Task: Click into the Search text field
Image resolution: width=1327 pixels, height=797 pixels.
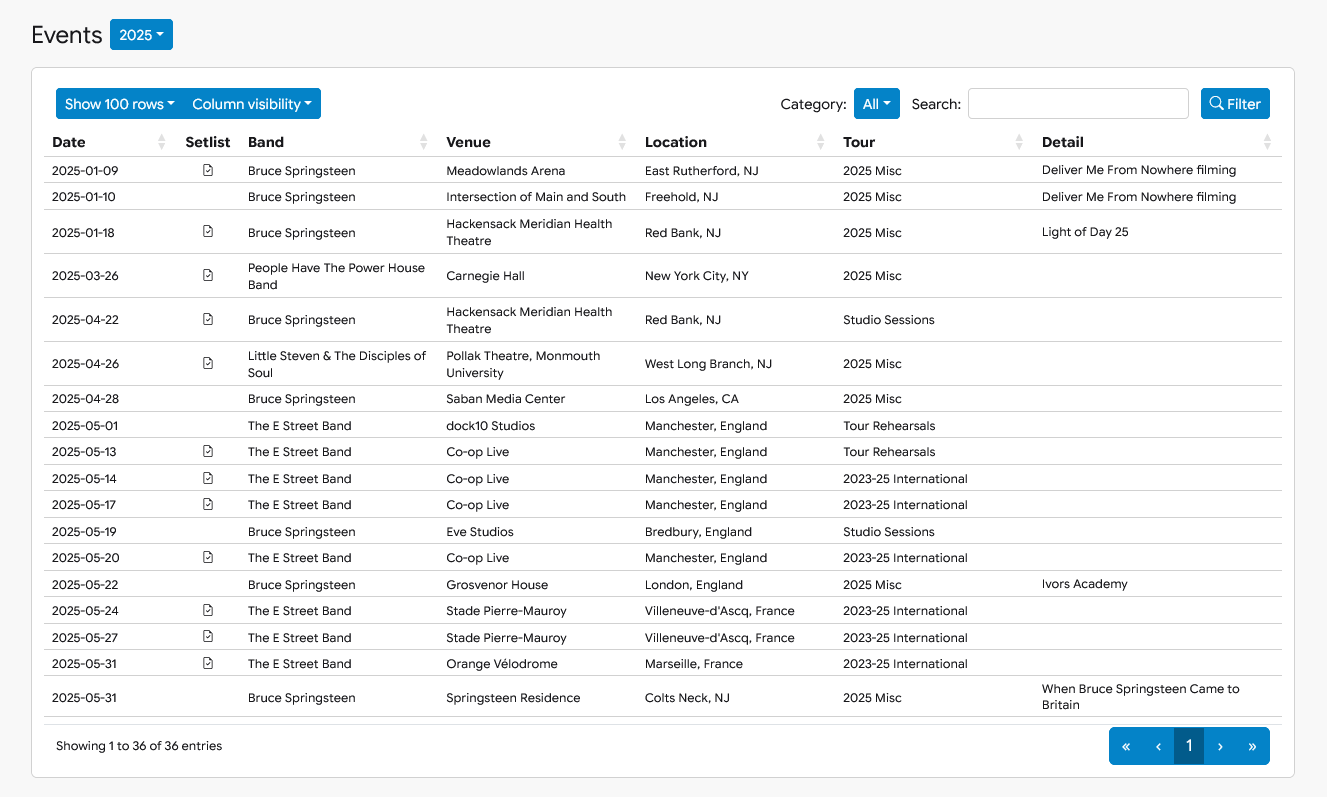Action: click(x=1077, y=104)
